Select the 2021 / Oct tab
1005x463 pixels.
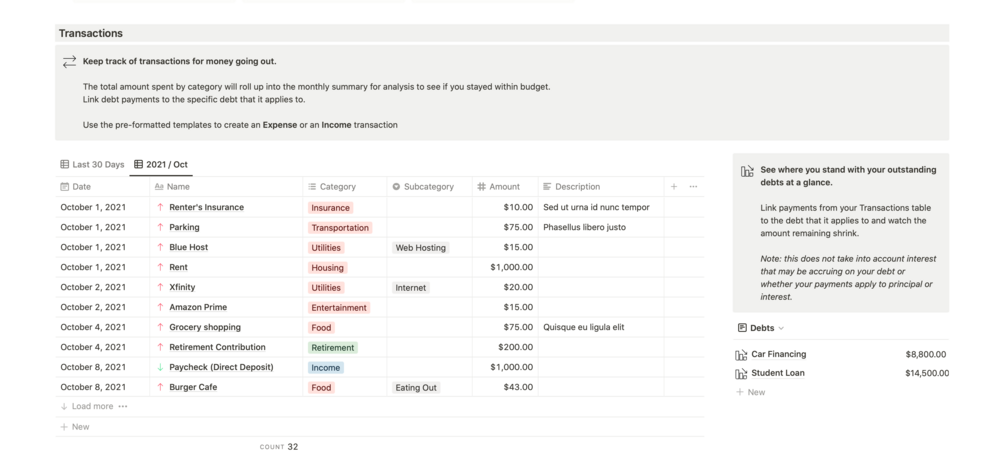161,165
